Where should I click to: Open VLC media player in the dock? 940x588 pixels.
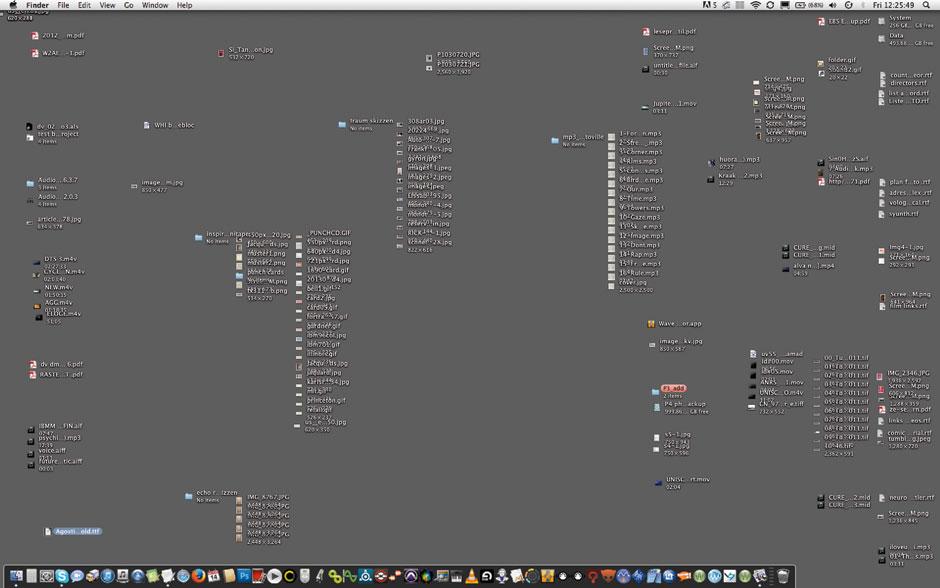tap(471, 576)
